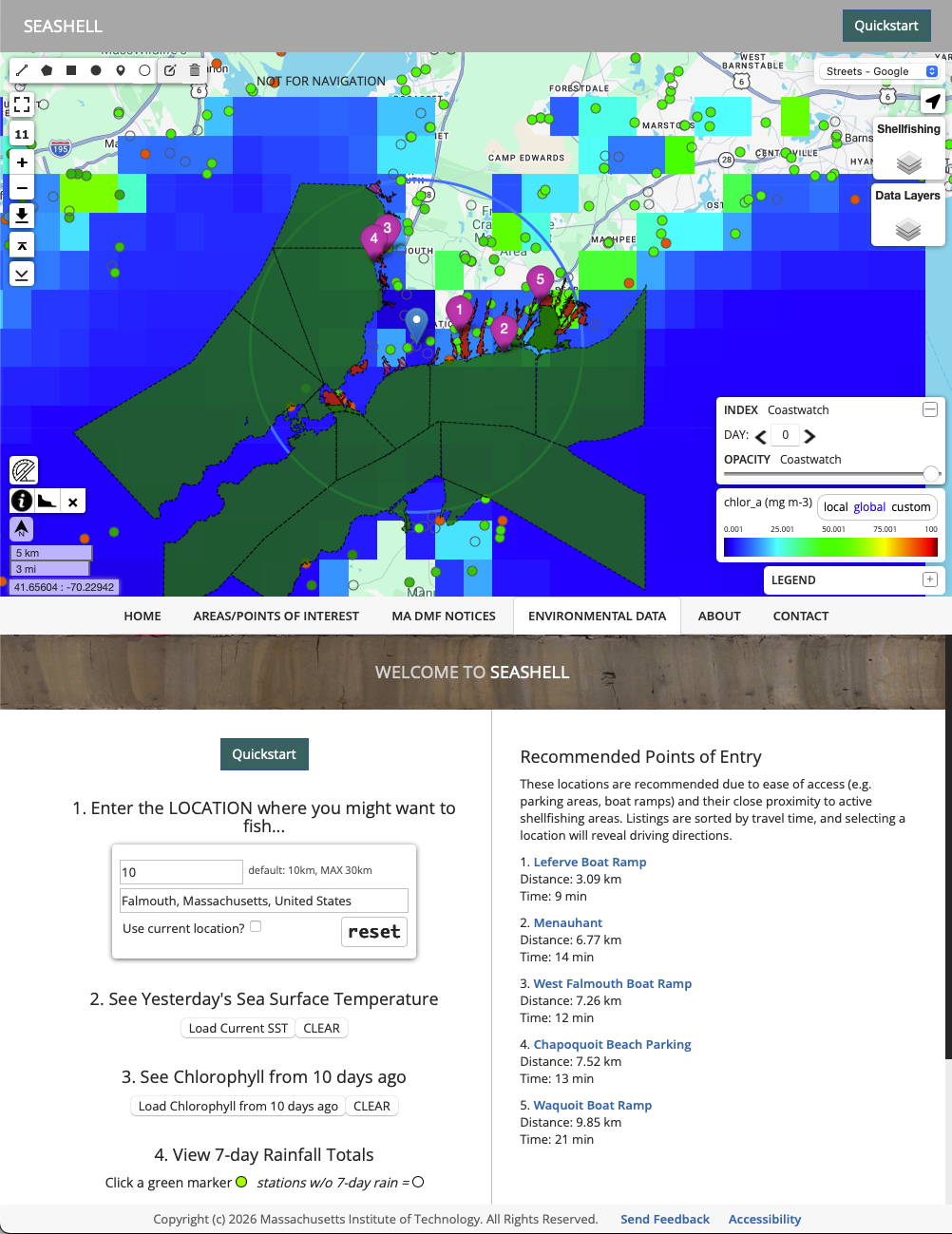Screen dimensions: 952x1234
Task: Select the draw polyline tool
Action: tap(22, 70)
